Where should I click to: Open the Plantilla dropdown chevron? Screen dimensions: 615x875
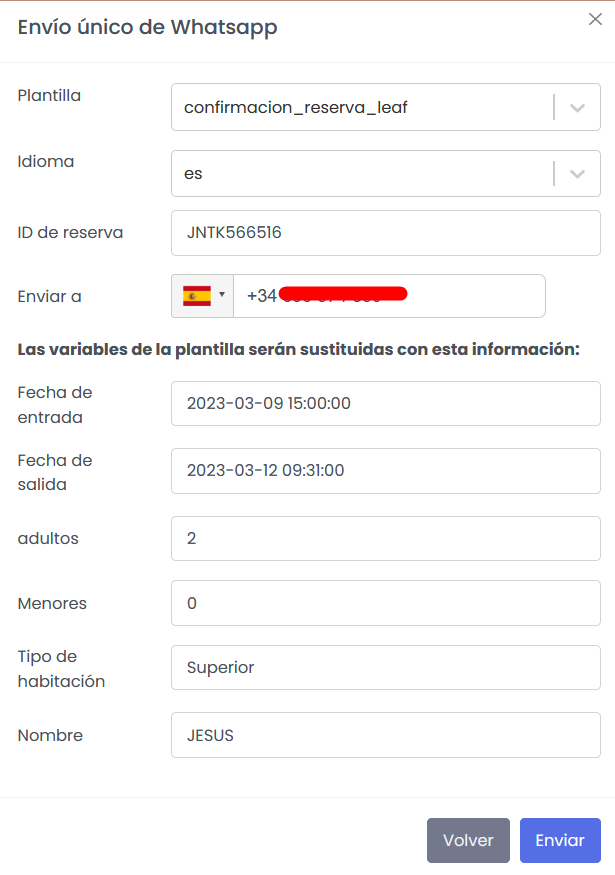point(577,108)
